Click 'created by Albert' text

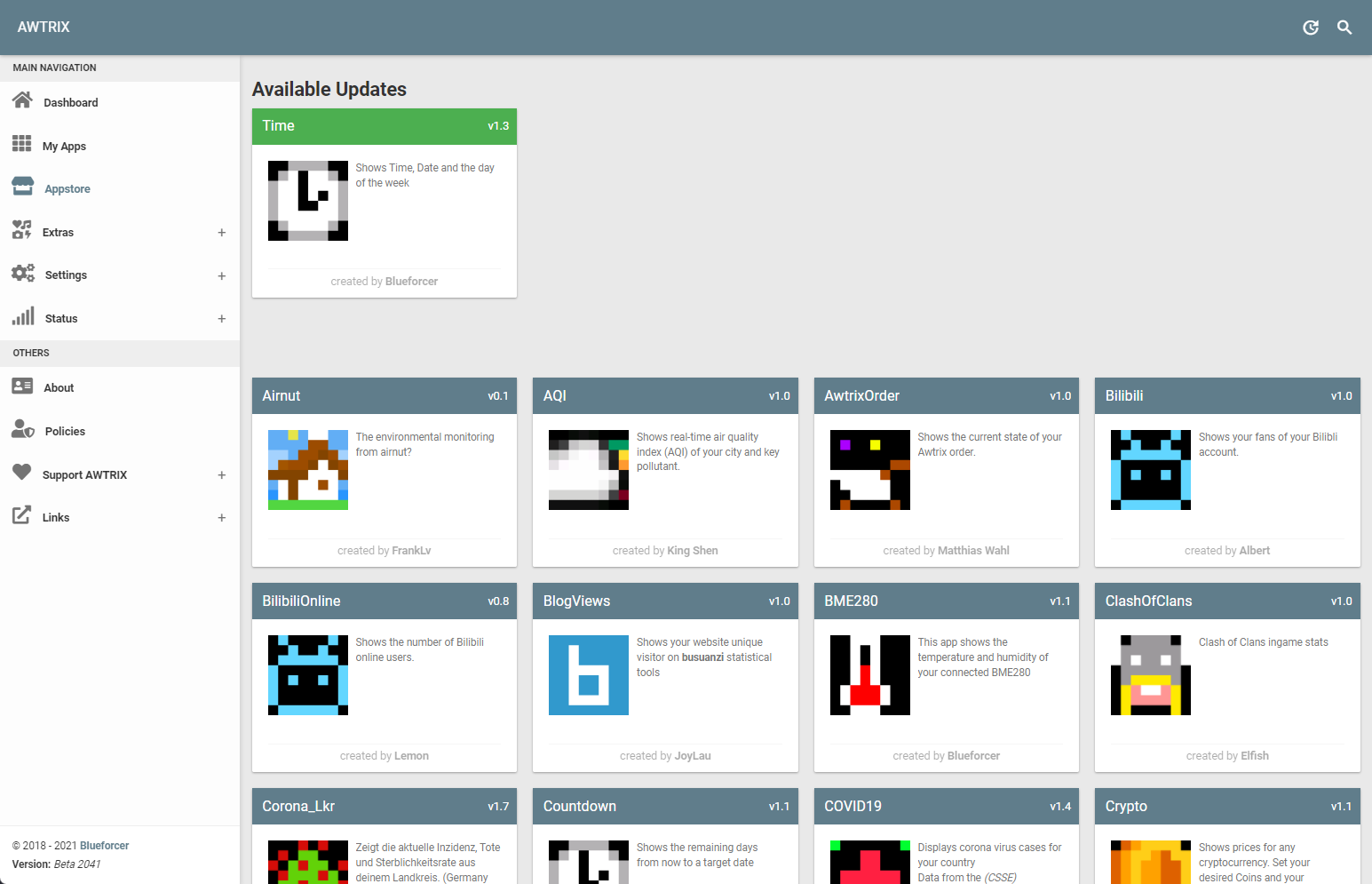[x=1227, y=551]
